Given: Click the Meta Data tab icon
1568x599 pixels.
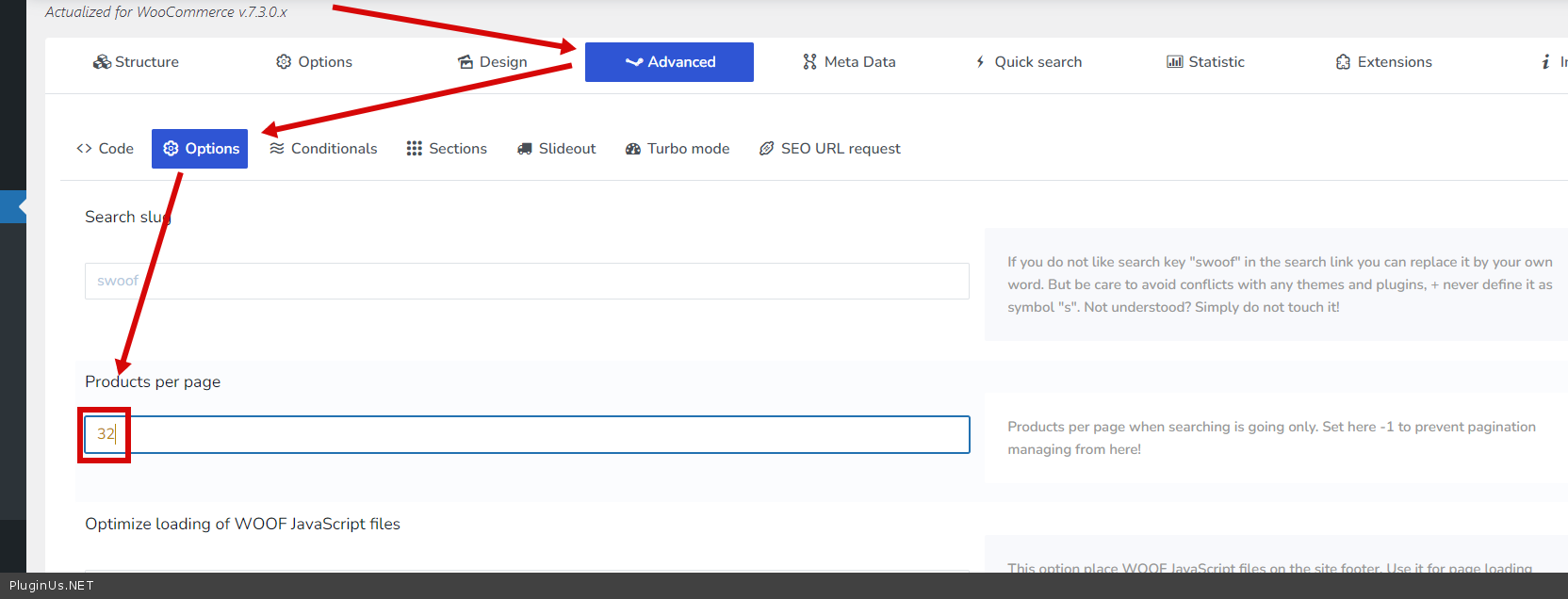Looking at the screenshot, I should click(809, 62).
